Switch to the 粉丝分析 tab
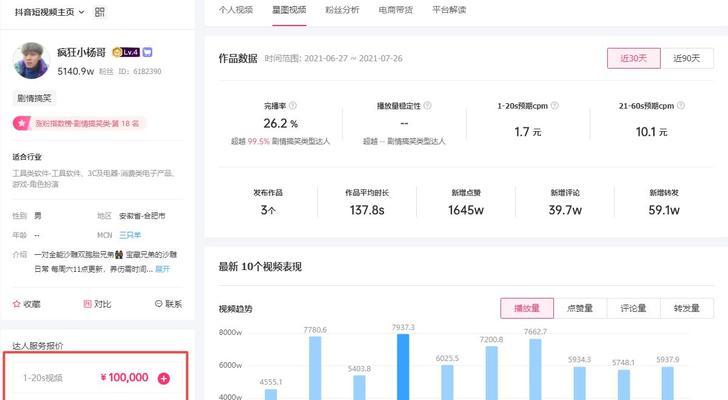728x400 pixels. coord(342,10)
